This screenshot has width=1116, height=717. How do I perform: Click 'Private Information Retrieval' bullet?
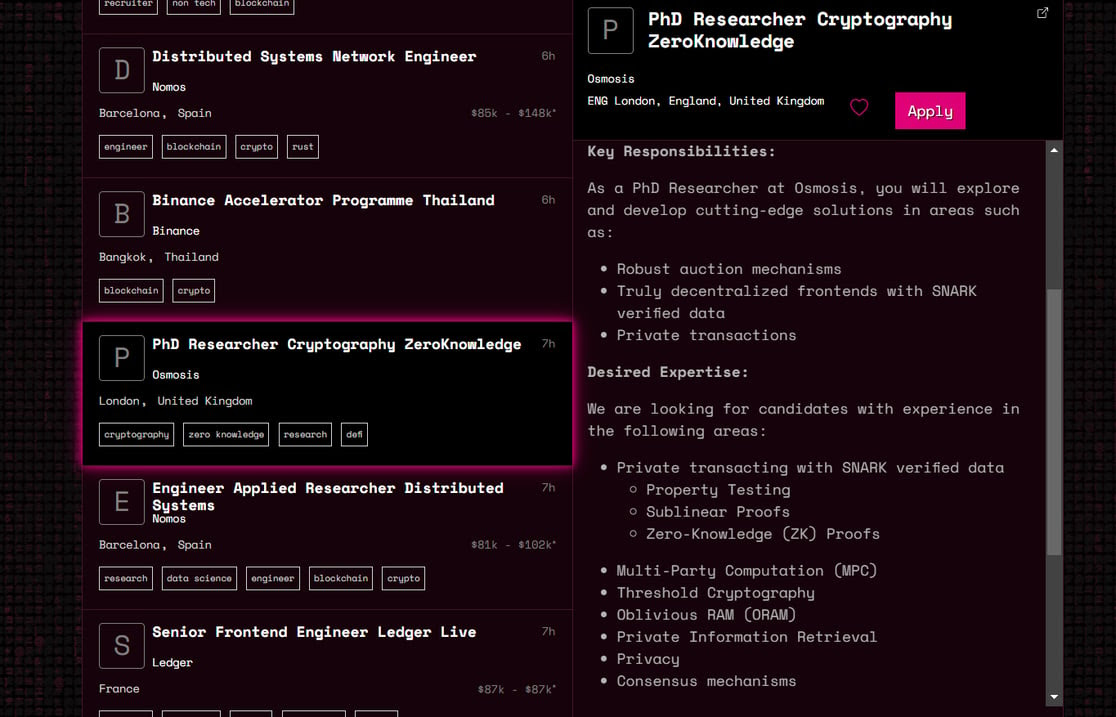coord(747,637)
